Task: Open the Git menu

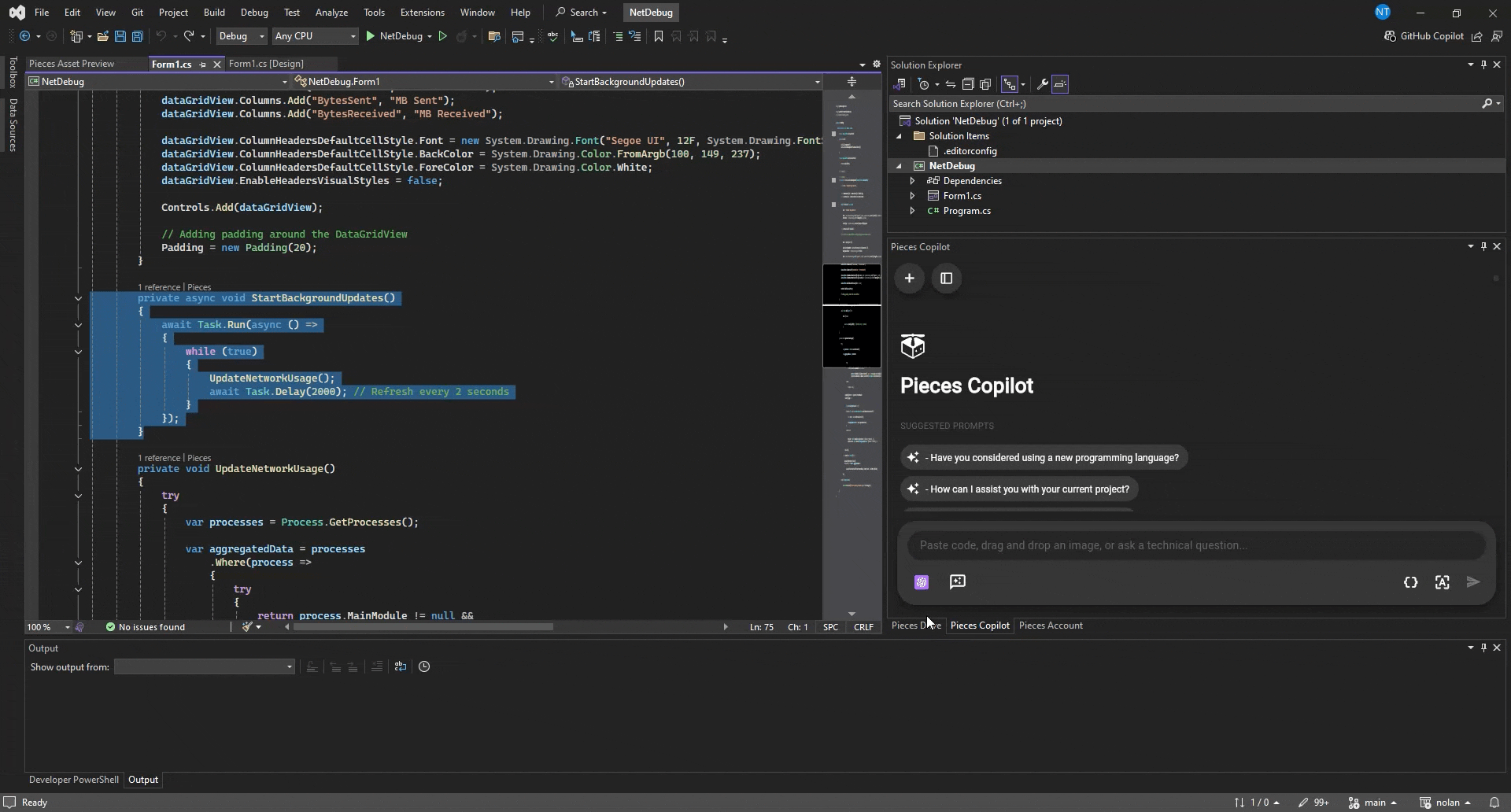Action: [x=137, y=13]
